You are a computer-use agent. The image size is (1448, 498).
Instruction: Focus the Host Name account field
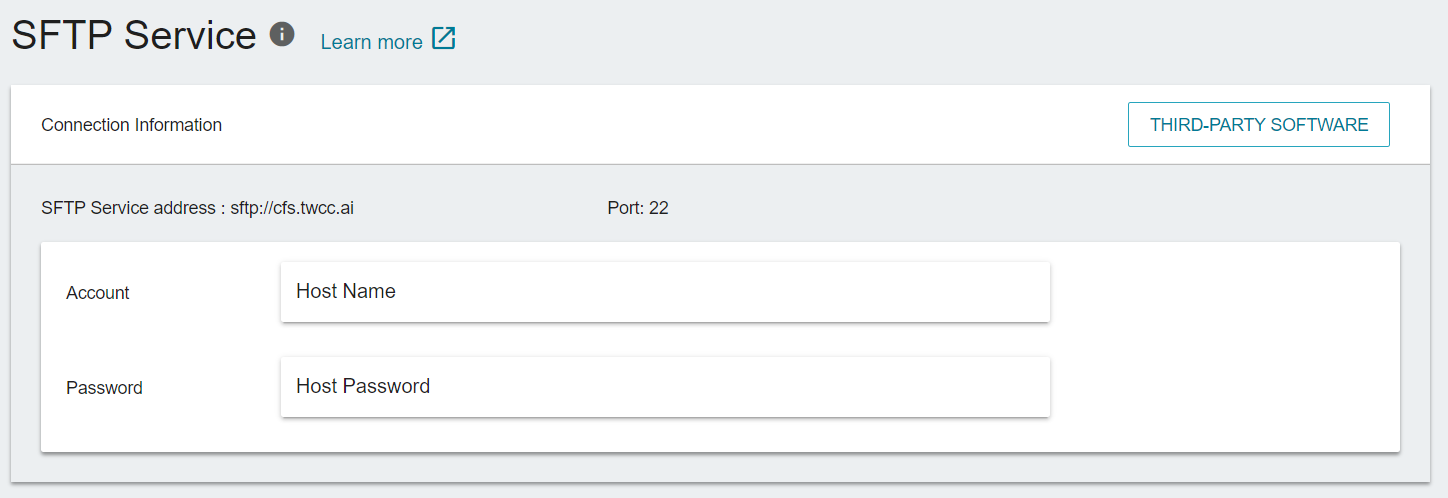[x=665, y=292]
